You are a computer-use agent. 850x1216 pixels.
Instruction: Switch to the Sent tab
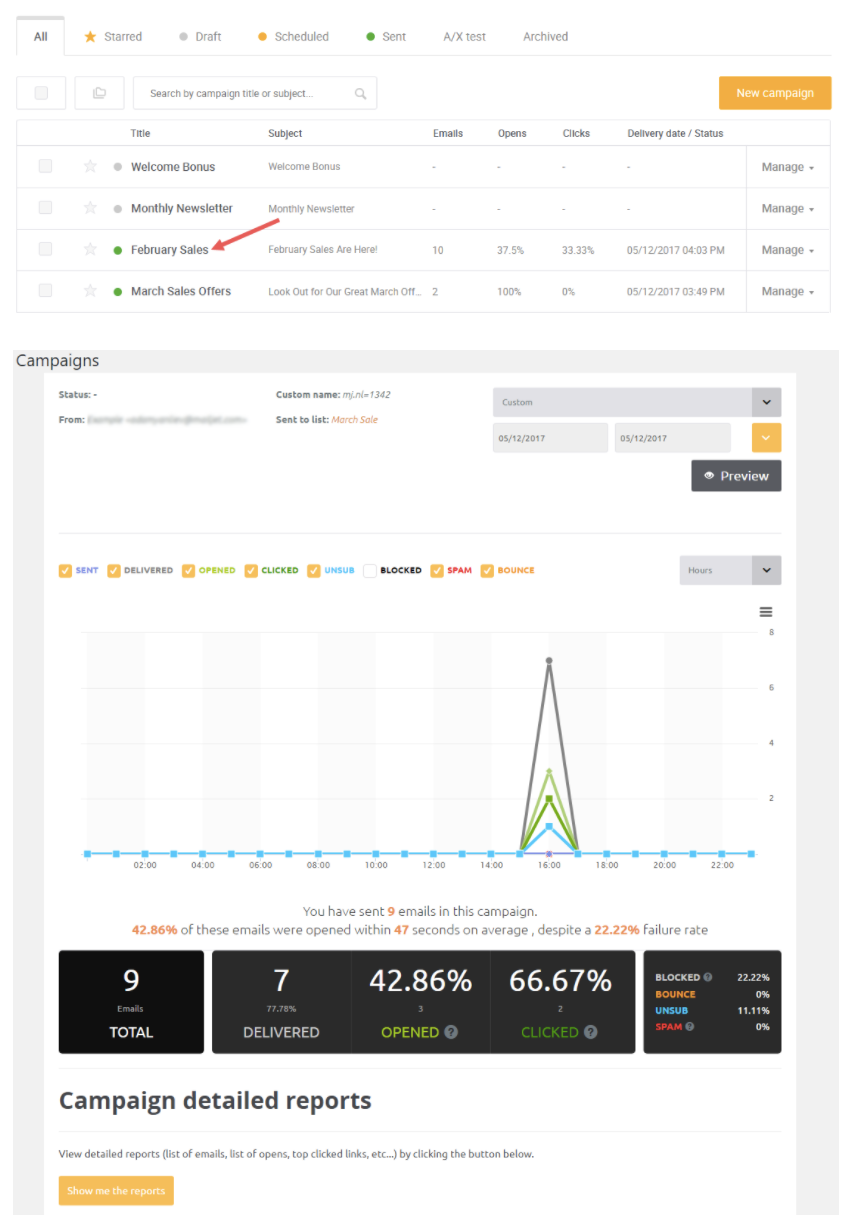click(x=386, y=37)
